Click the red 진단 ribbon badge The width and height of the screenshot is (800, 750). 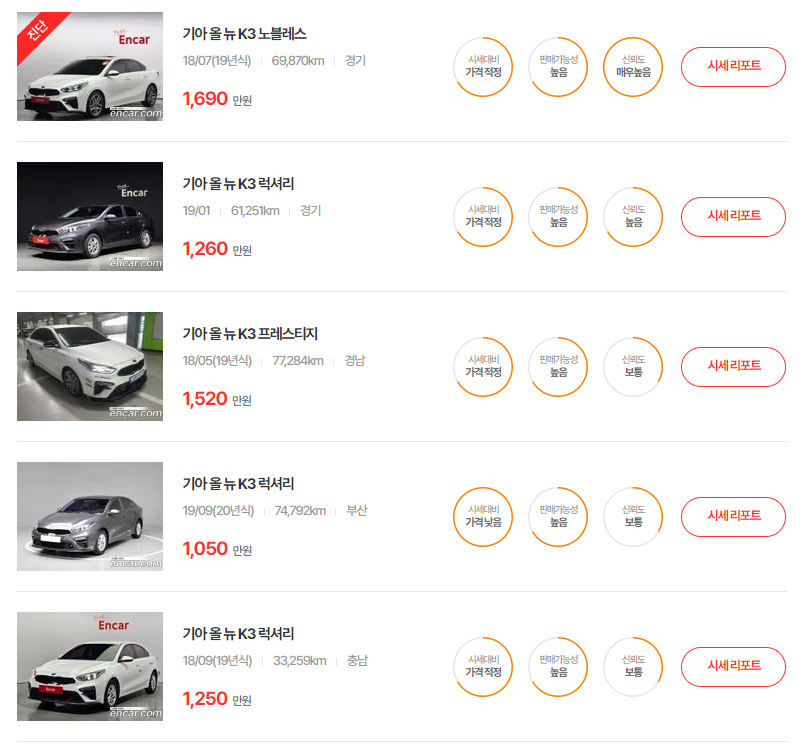tap(38, 32)
